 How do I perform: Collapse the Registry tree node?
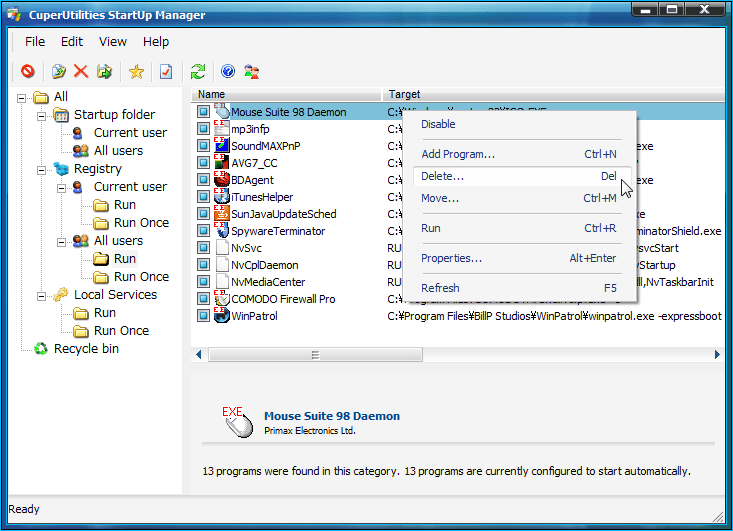(41, 170)
